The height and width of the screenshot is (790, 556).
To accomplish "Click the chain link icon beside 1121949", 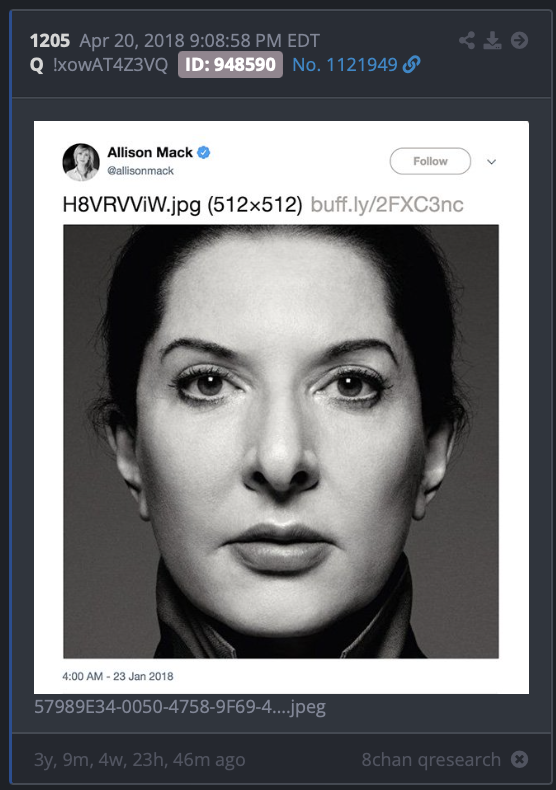I will click(x=411, y=64).
